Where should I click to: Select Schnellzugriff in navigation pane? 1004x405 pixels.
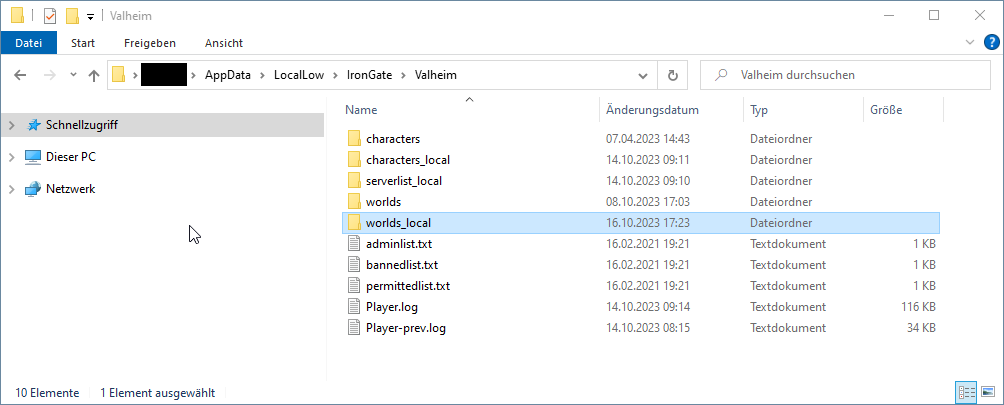81,125
